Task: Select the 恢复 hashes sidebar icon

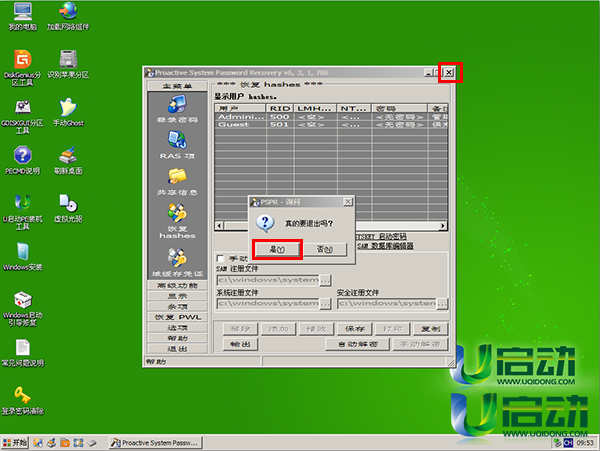Action: 177,221
